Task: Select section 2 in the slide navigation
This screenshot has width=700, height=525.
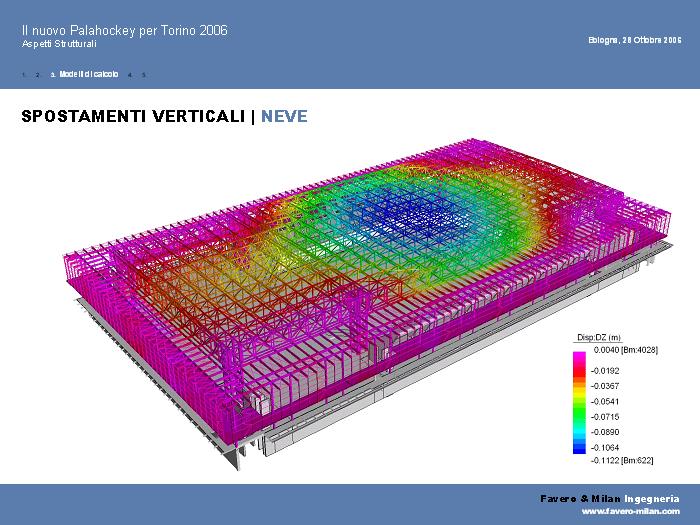Action: (x=37, y=75)
